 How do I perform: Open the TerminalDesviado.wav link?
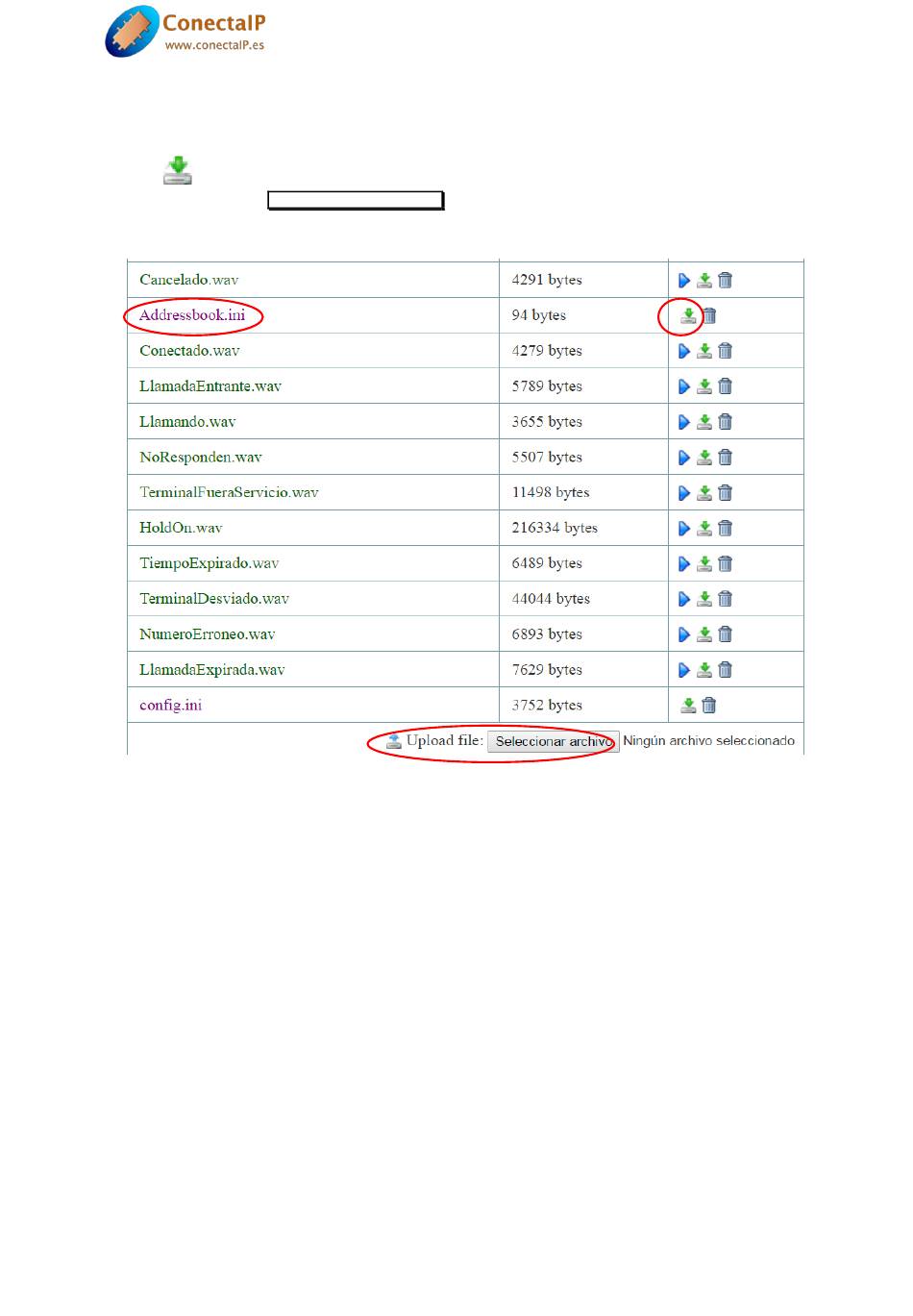(214, 599)
